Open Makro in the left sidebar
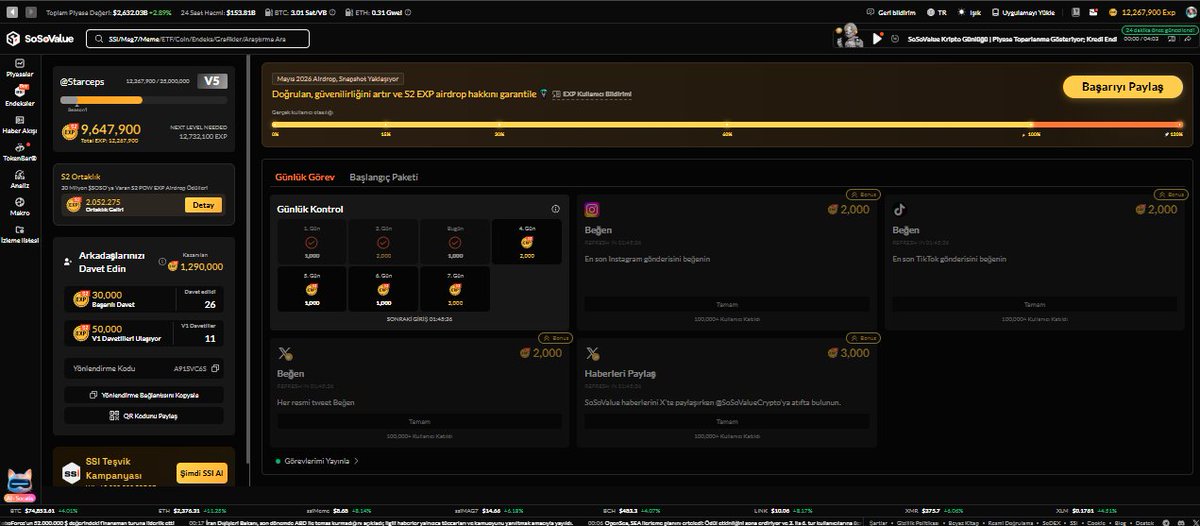Image resolution: width=1200 pixels, height=526 pixels. tap(19, 206)
